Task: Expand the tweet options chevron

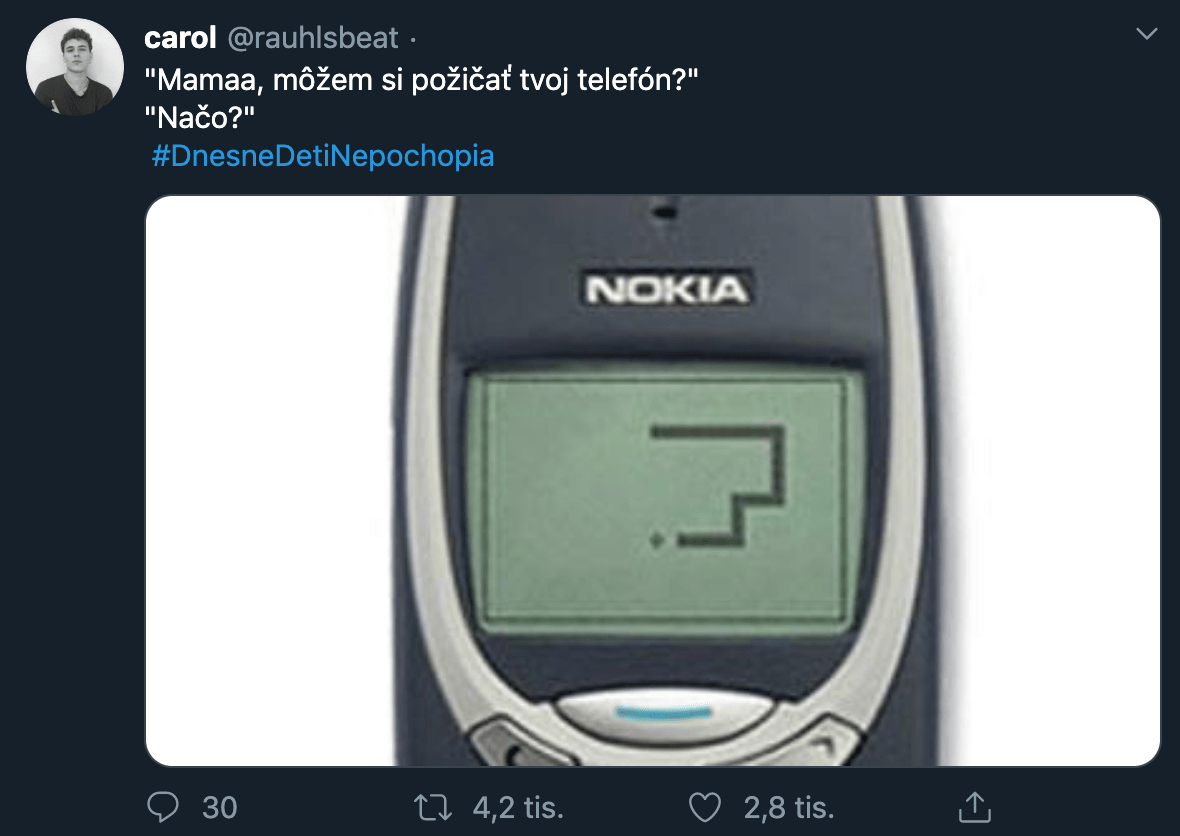Action: point(1147,36)
